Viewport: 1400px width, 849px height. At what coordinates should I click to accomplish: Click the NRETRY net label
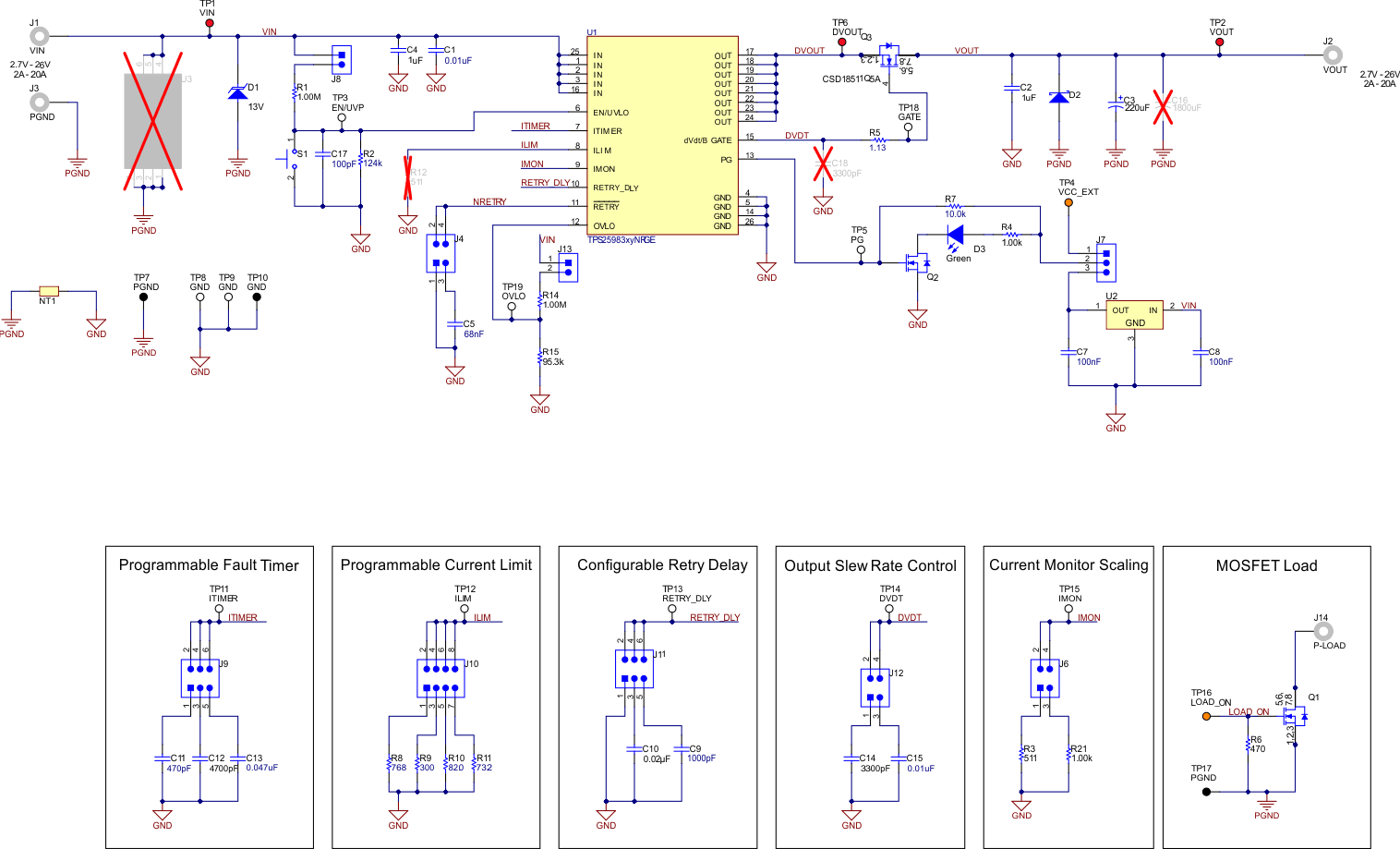[x=489, y=201]
